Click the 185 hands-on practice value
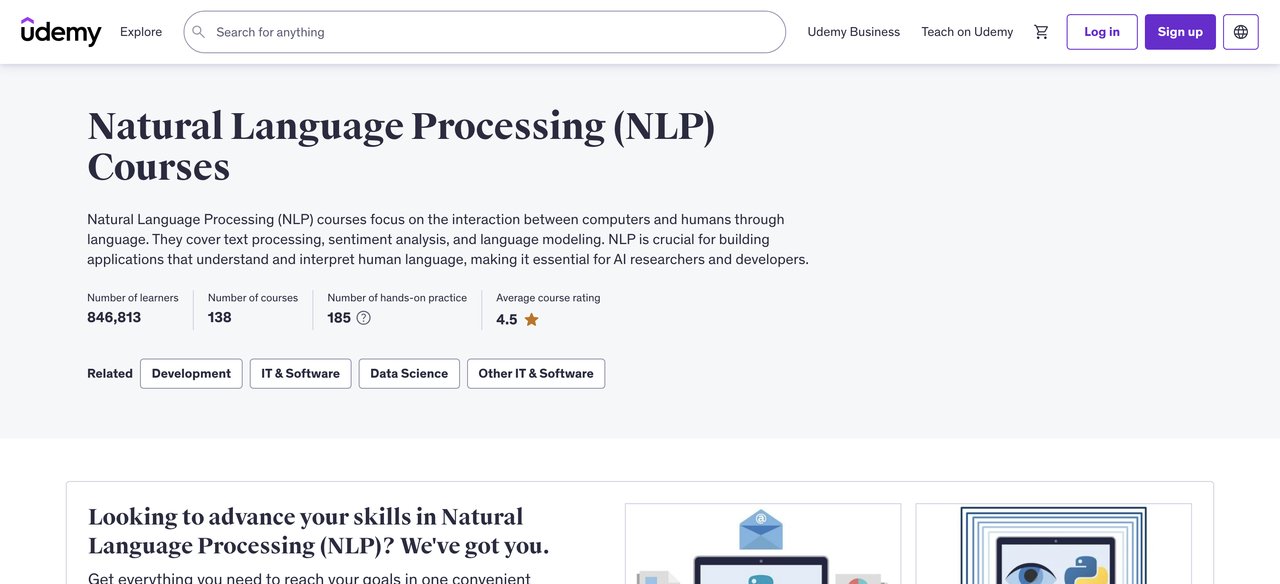 coord(339,318)
